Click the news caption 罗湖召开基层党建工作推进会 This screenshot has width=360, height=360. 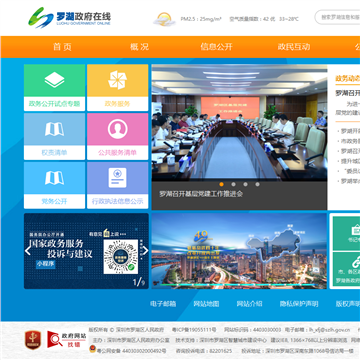[x=201, y=194]
